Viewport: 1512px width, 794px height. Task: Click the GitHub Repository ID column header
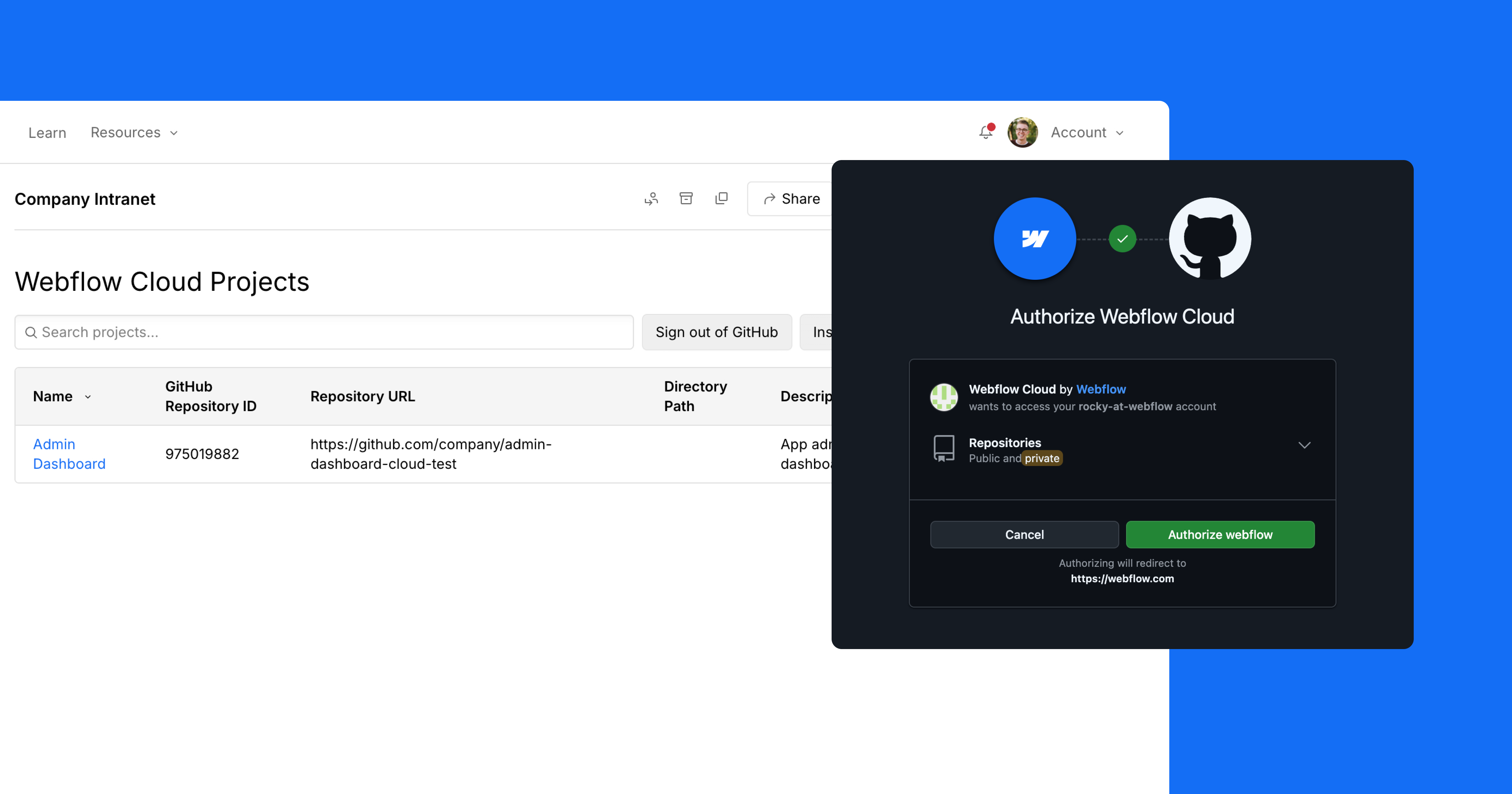click(x=211, y=396)
